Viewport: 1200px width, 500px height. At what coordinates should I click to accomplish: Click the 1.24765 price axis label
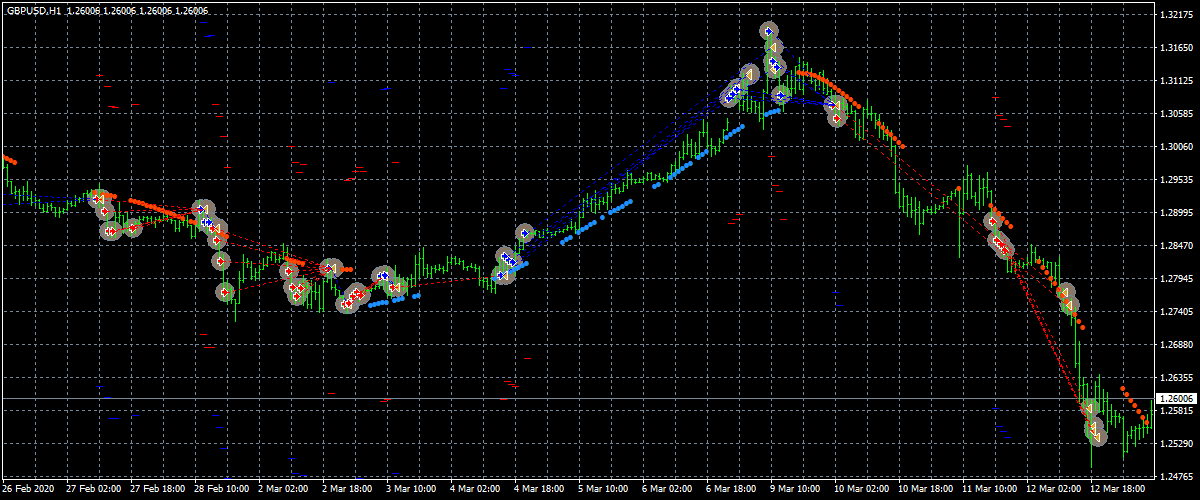click(x=1175, y=476)
